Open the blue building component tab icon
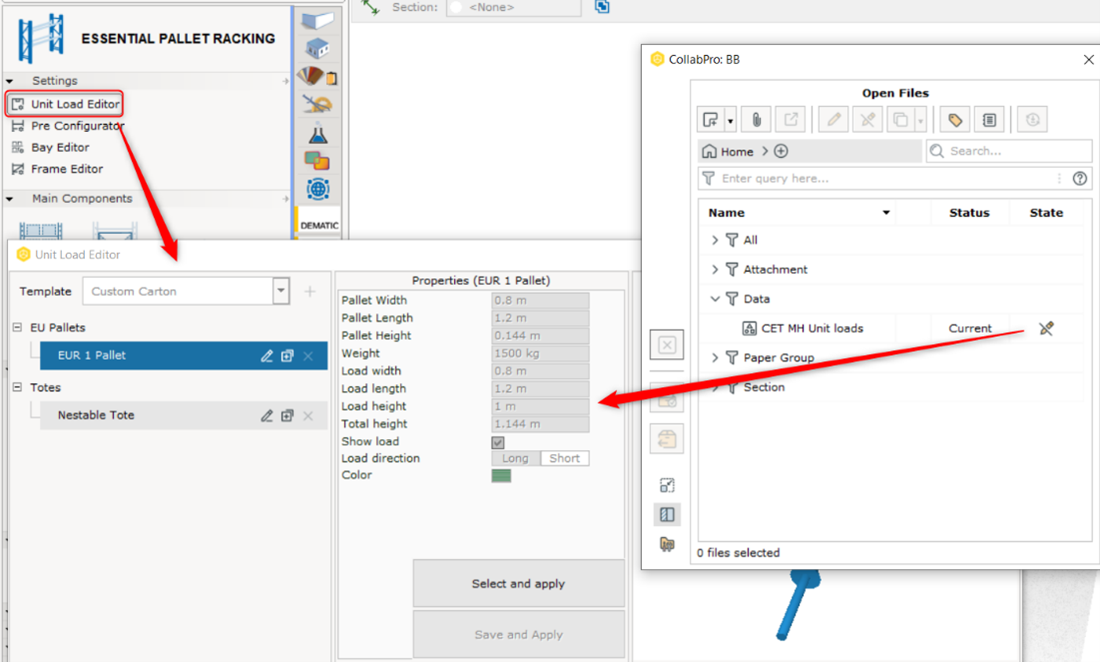 click(x=317, y=48)
